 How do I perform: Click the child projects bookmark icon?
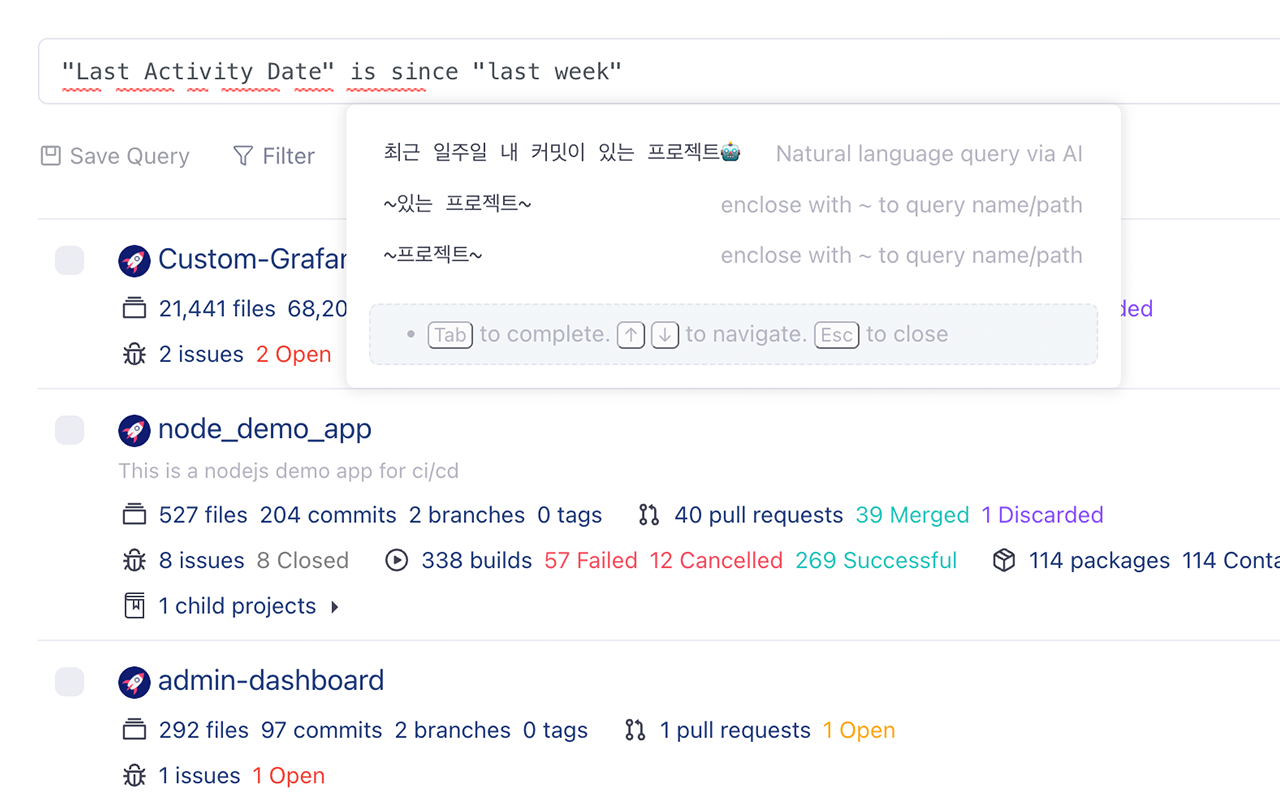tap(134, 606)
